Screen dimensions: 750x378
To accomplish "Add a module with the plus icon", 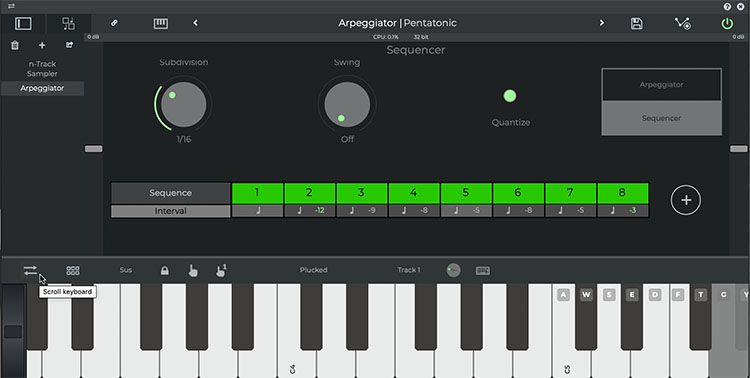I will pyautogui.click(x=42, y=45).
